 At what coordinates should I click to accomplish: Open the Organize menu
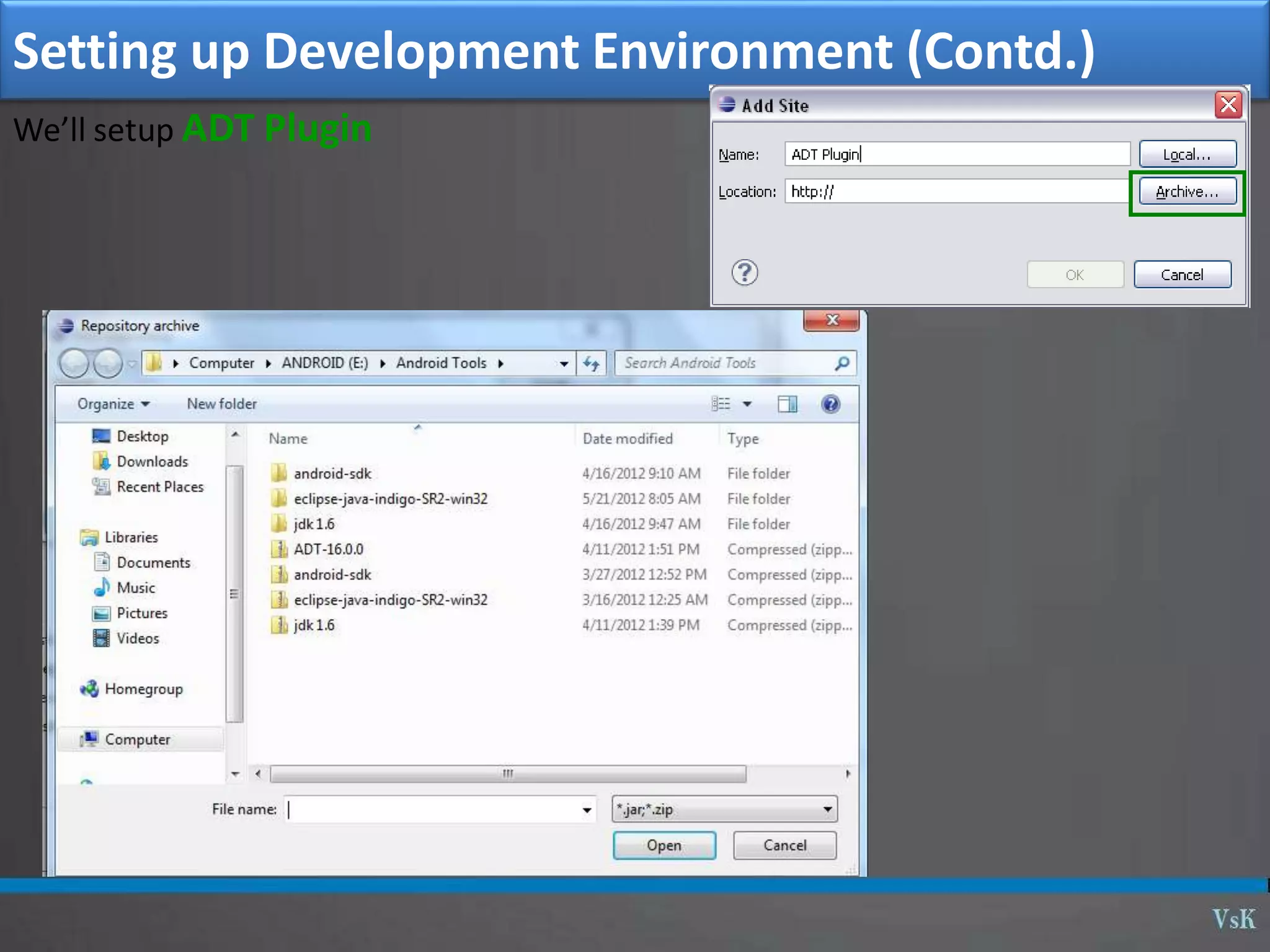(x=113, y=404)
